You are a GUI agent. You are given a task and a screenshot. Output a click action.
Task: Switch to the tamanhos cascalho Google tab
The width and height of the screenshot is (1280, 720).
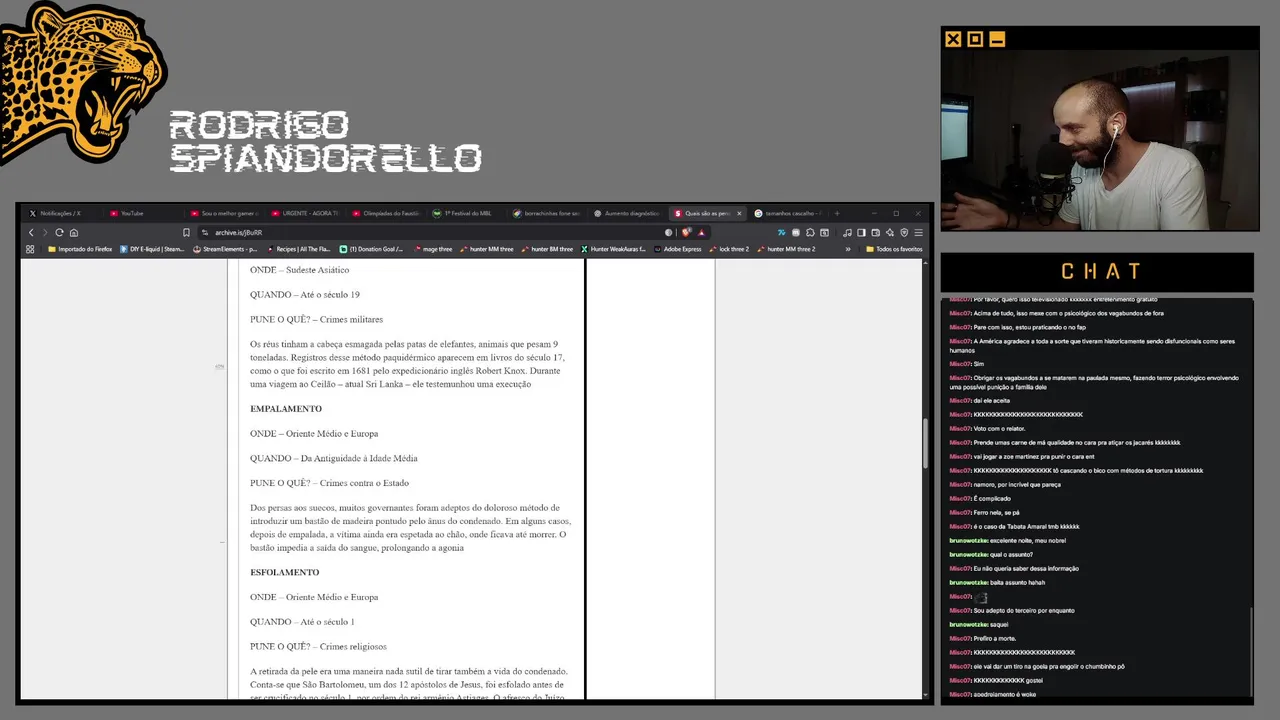click(x=788, y=213)
